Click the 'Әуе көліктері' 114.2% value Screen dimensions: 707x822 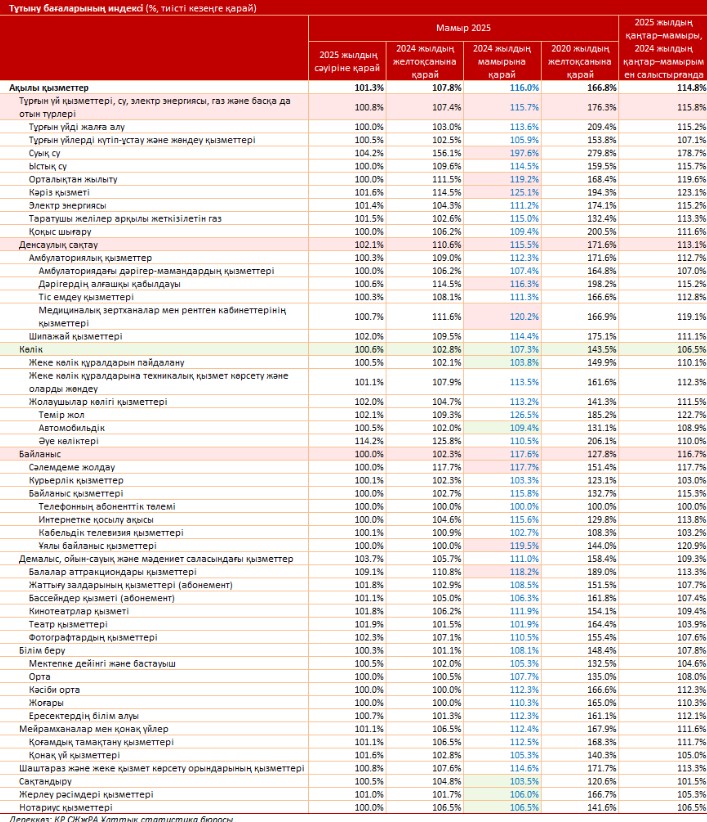[369, 441]
